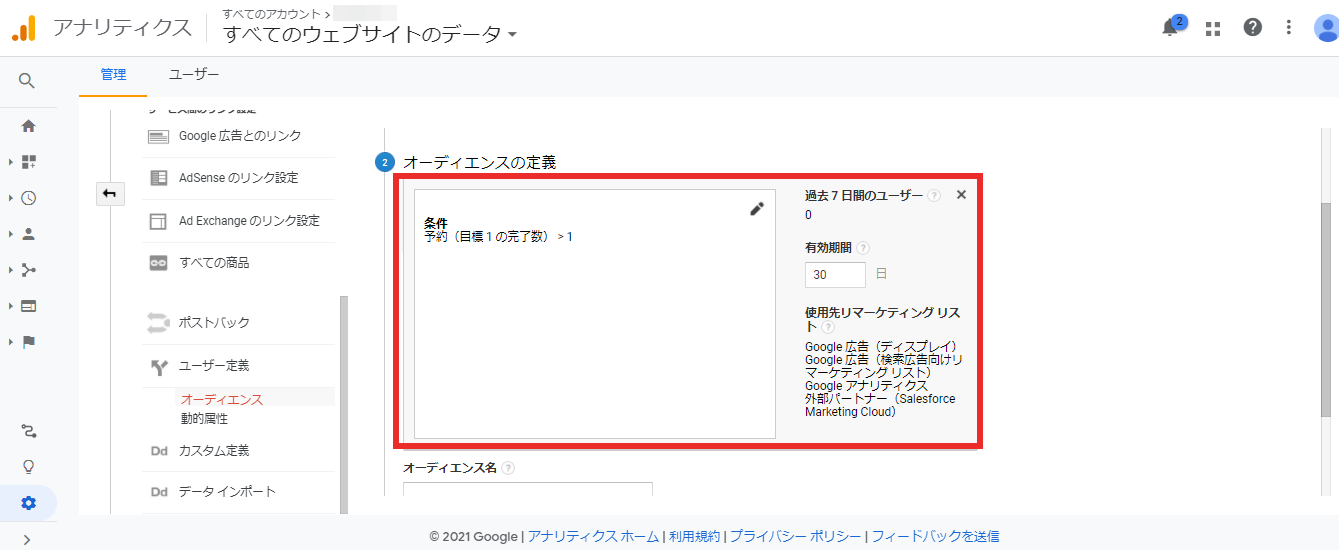Expand the sidebar with bottom chevron
This screenshot has width=1339, height=550.
pos(27,540)
